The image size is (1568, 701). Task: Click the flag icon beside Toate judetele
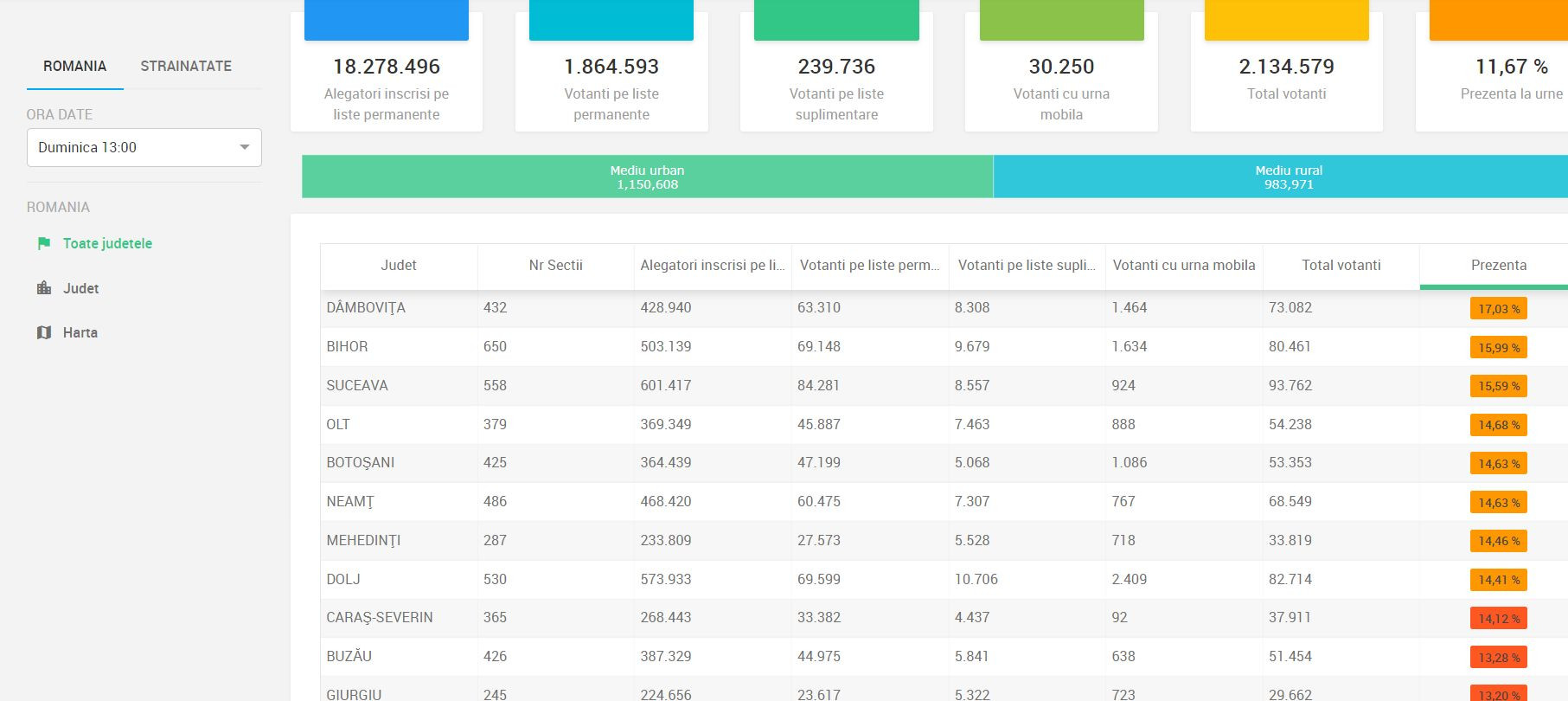click(x=44, y=244)
